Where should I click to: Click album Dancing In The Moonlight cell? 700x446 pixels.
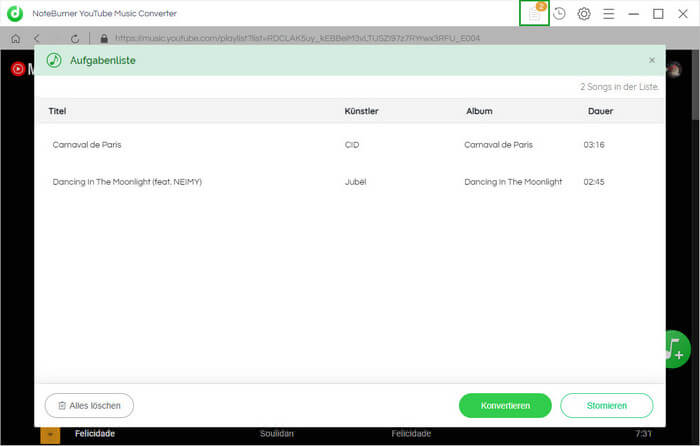click(x=513, y=182)
